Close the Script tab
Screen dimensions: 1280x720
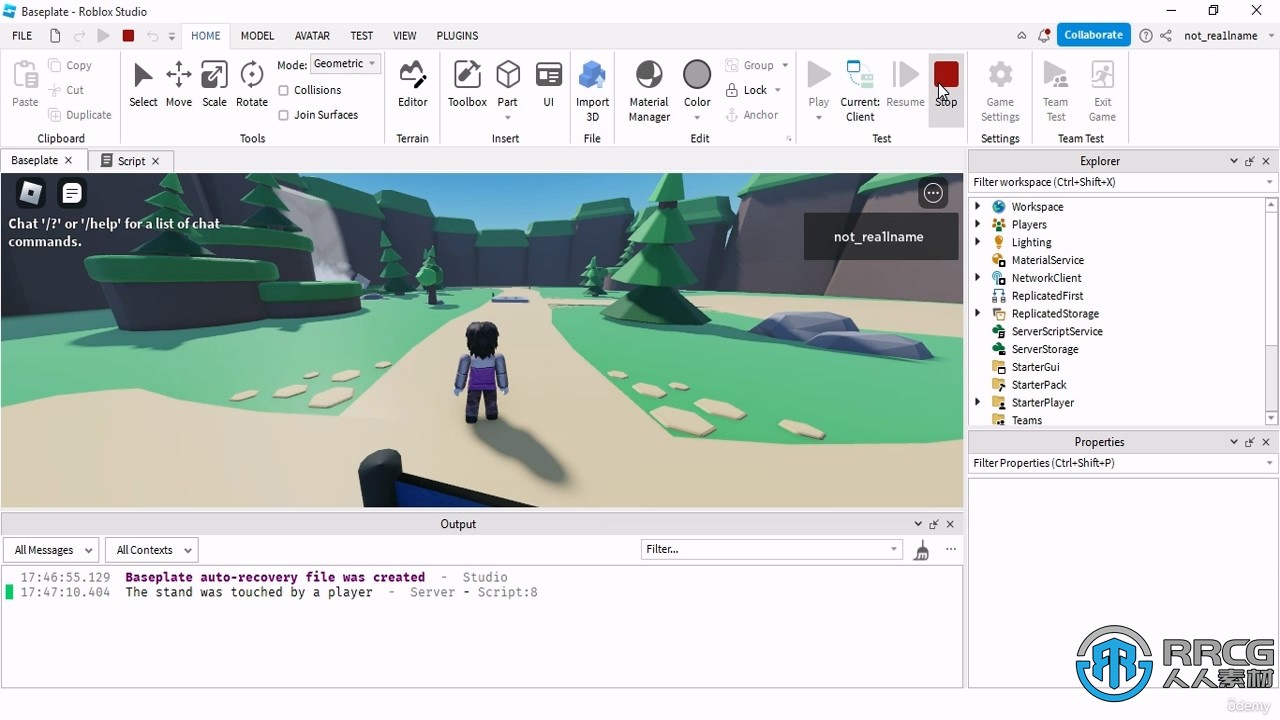tap(155, 160)
